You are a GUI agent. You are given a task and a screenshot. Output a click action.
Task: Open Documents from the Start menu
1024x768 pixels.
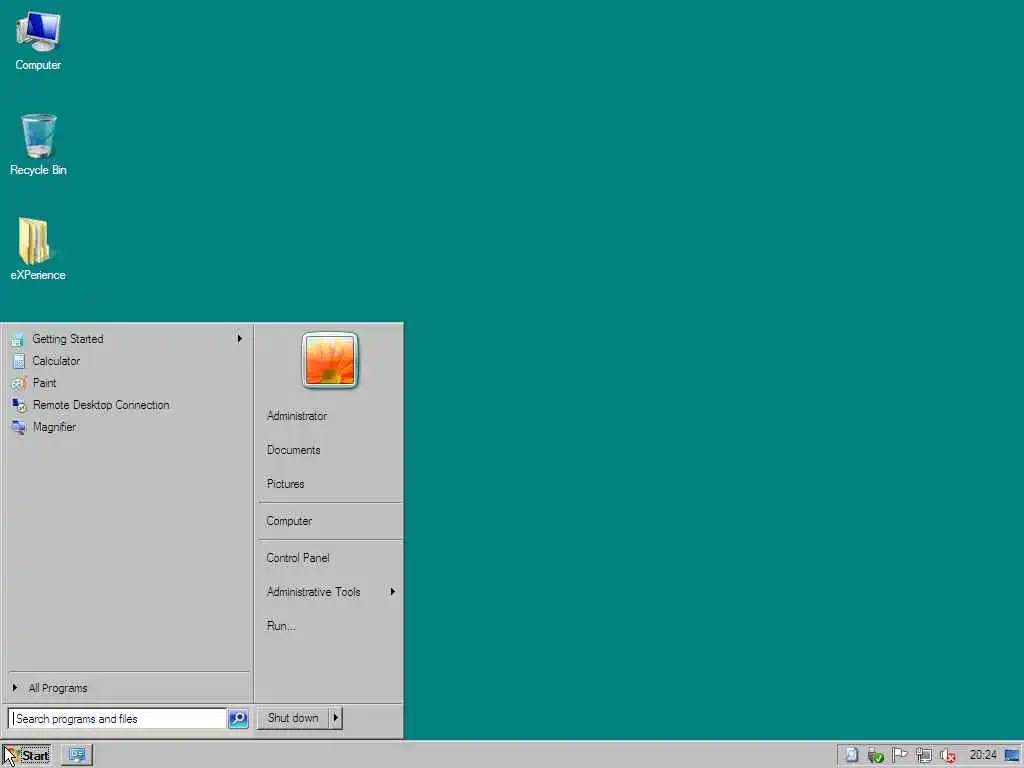tap(293, 450)
